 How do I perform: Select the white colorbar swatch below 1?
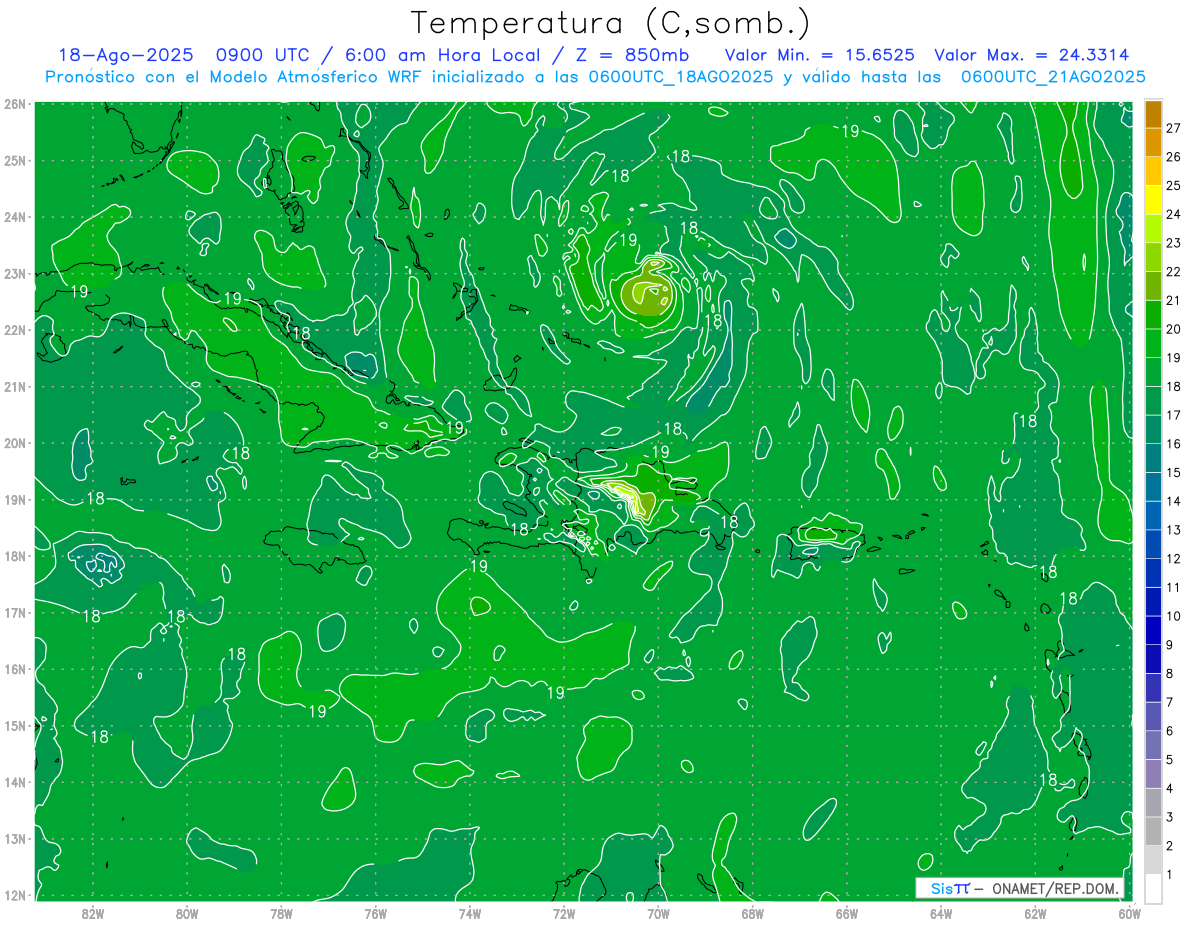1153,888
